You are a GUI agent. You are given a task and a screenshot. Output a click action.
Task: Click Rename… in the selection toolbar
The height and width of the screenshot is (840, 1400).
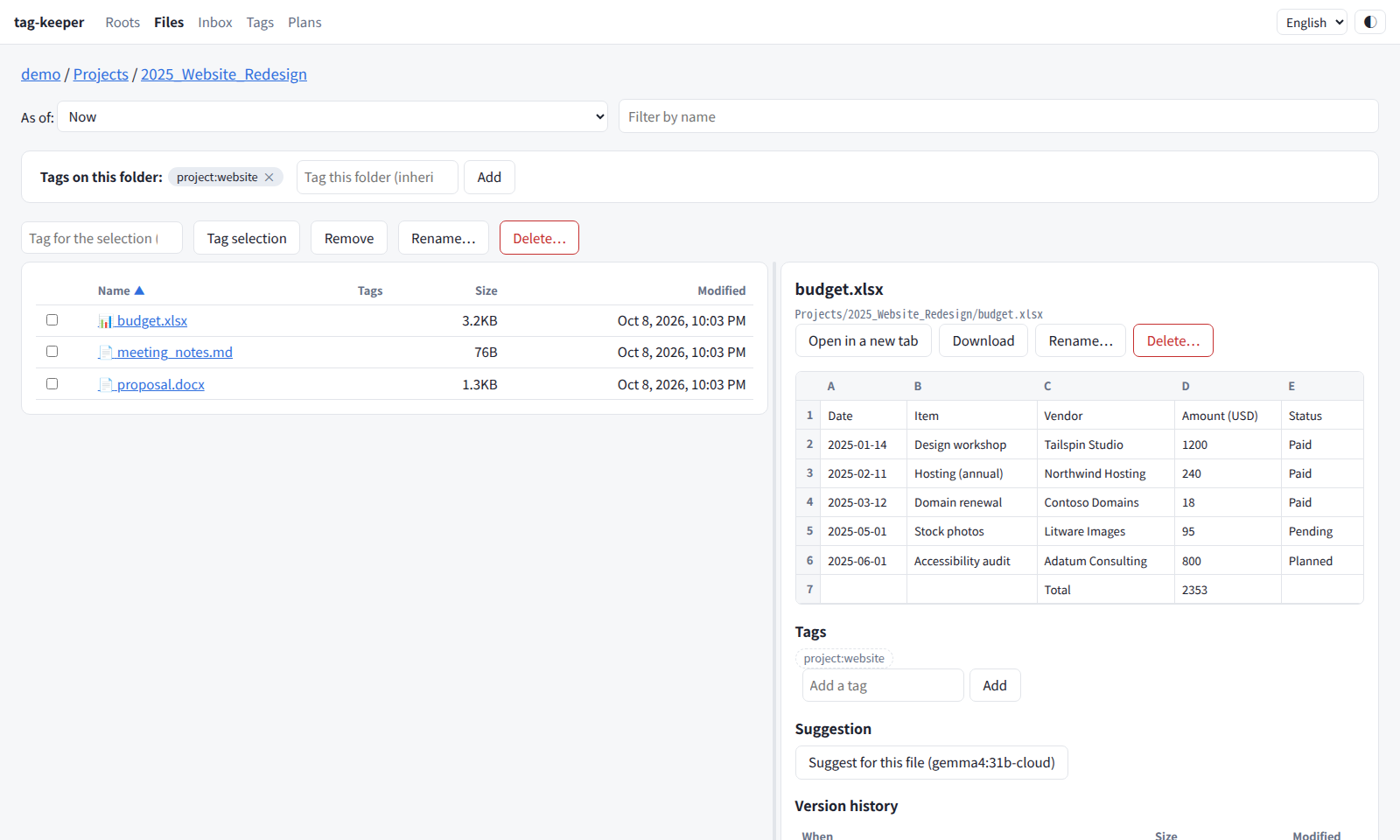tap(444, 238)
